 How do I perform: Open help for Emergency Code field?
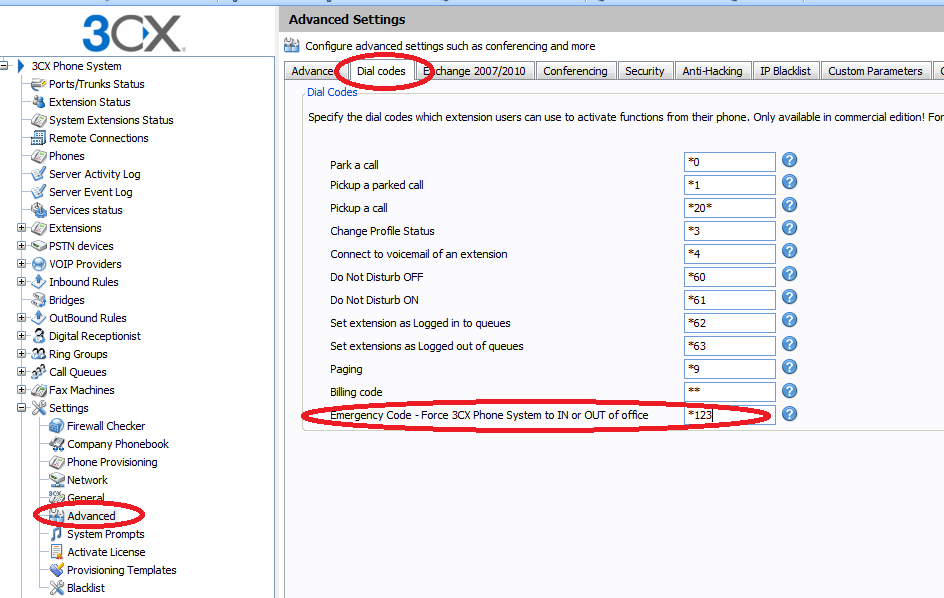click(x=789, y=414)
